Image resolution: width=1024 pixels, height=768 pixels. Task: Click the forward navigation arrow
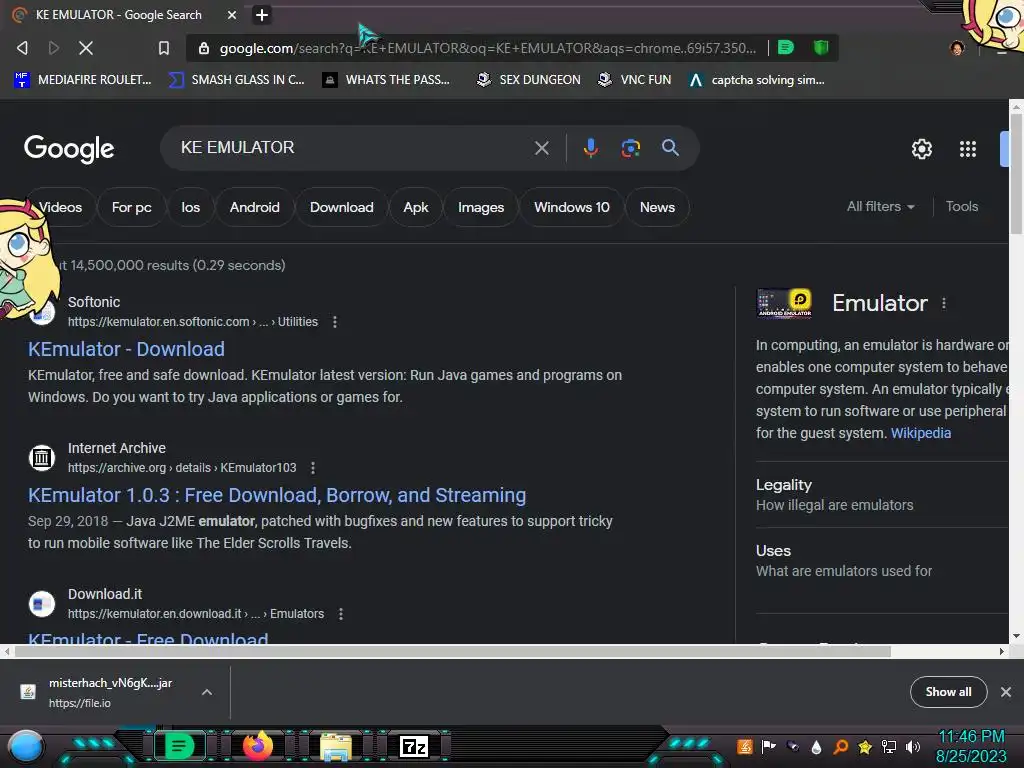coord(54,48)
